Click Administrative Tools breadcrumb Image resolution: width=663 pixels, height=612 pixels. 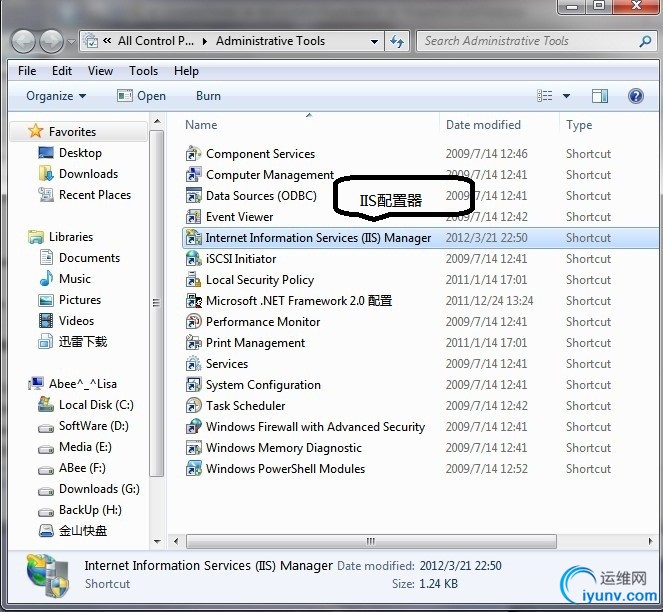point(270,41)
